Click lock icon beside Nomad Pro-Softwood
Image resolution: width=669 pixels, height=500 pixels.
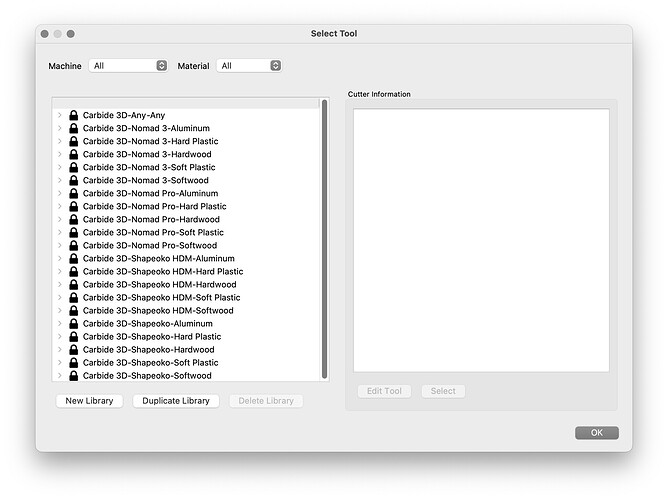pyautogui.click(x=74, y=245)
